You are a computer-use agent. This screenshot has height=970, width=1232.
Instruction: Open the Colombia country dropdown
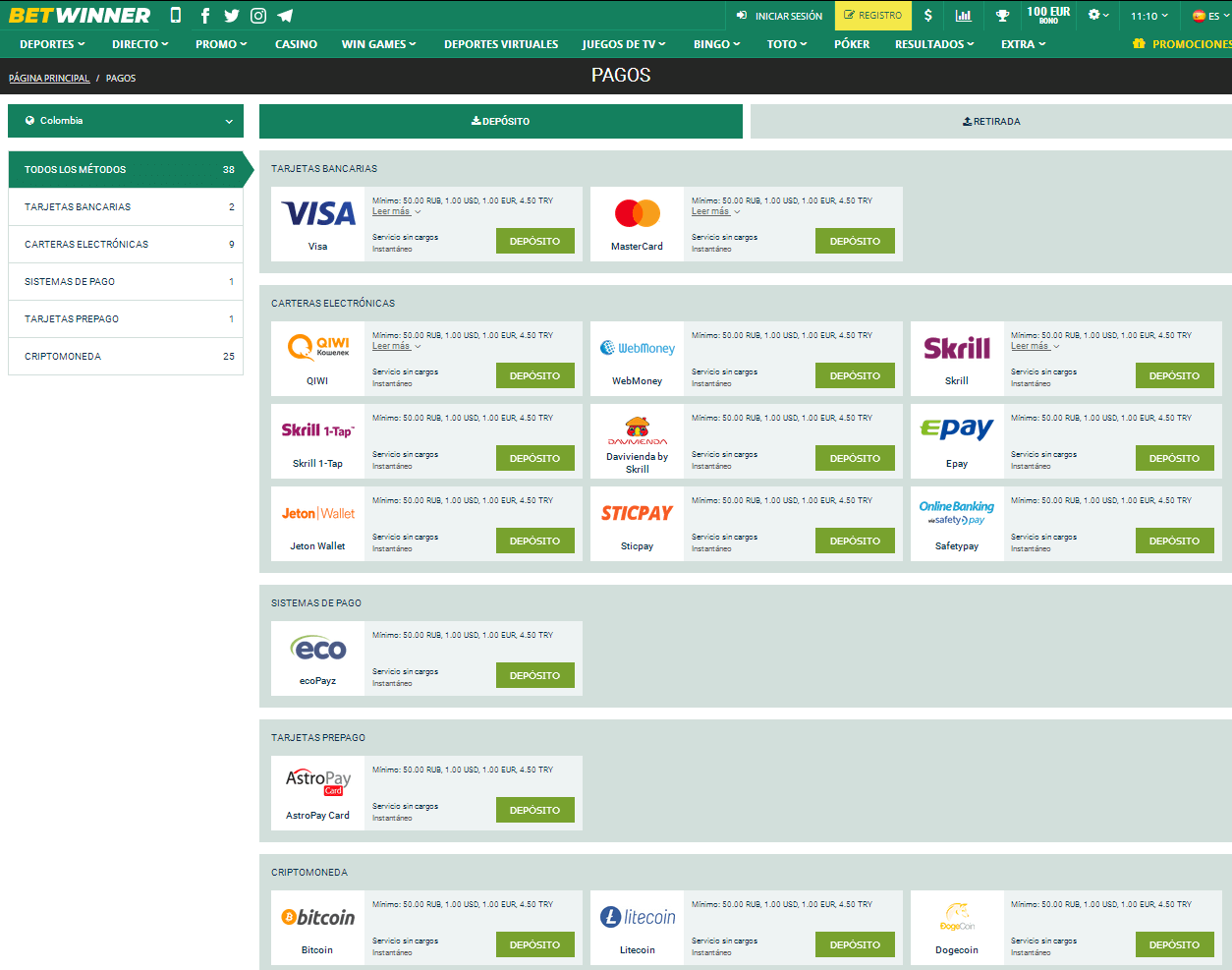(126, 121)
